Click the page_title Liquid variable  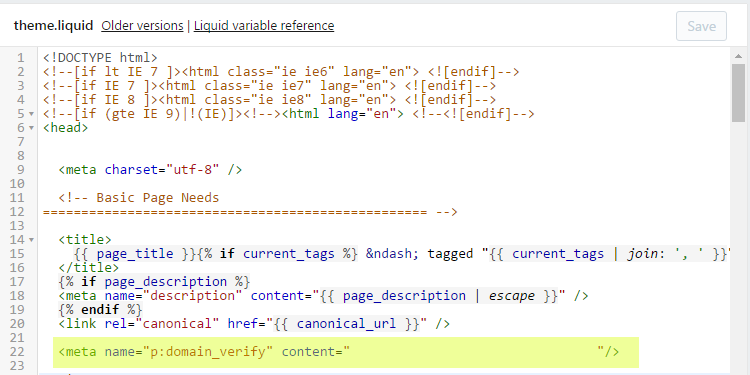[135, 254]
